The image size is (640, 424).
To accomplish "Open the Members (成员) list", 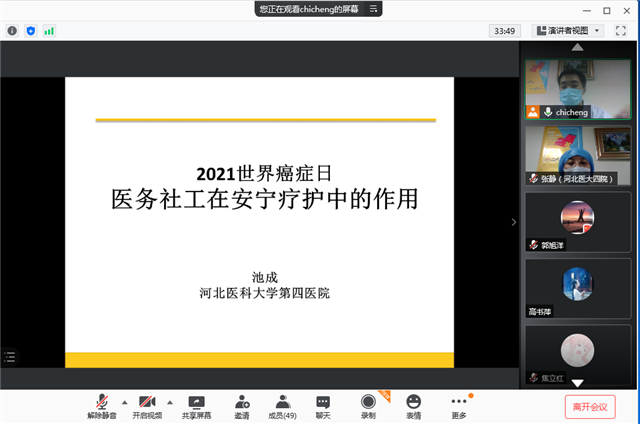I will [x=283, y=404].
